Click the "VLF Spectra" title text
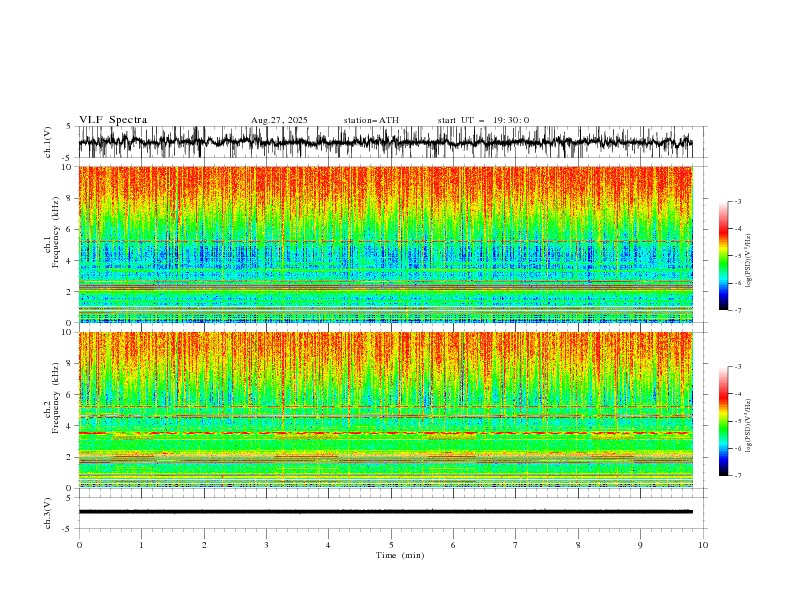792x612 pixels. pyautogui.click(x=113, y=120)
